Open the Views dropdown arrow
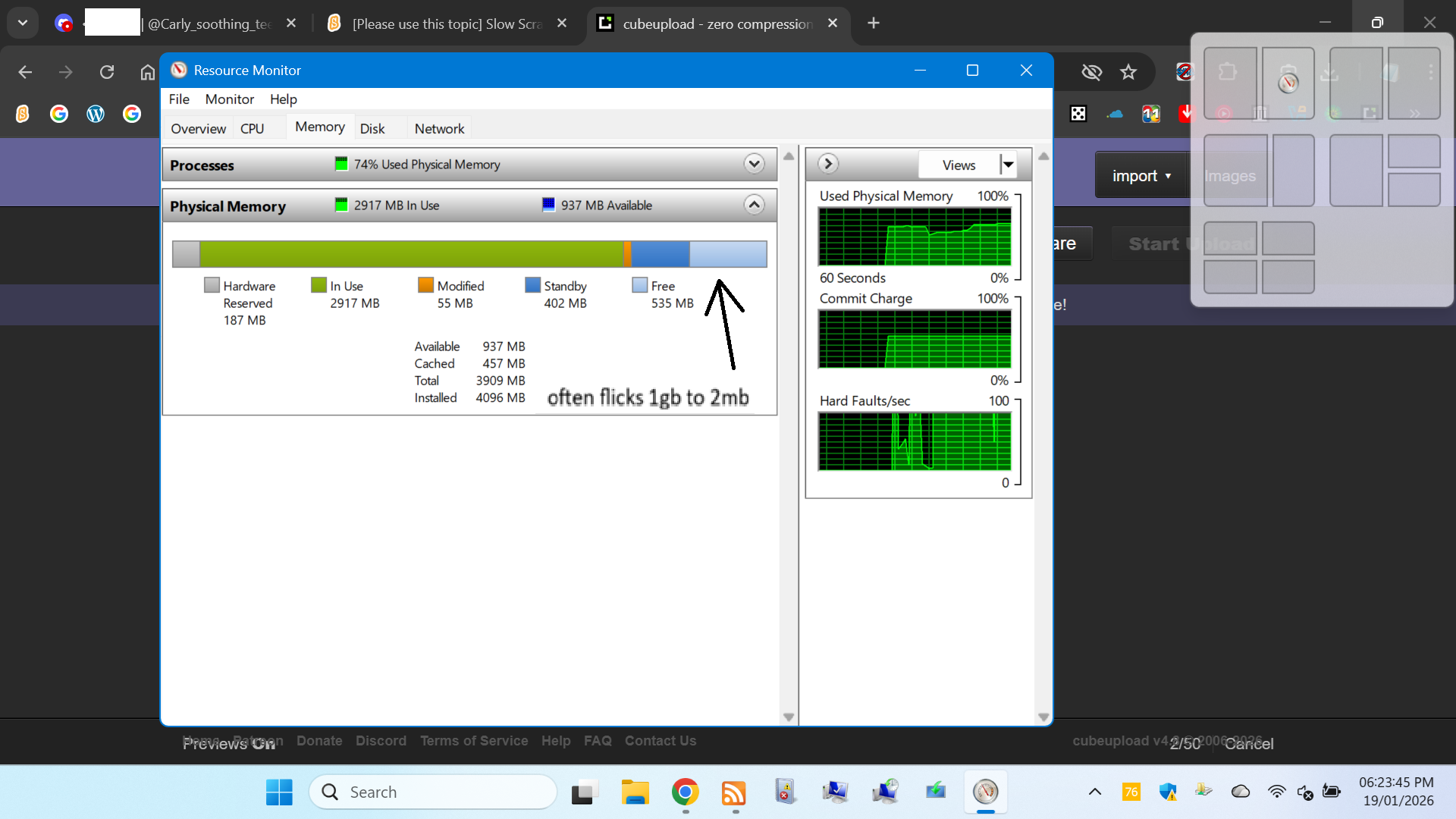 coord(1008,165)
